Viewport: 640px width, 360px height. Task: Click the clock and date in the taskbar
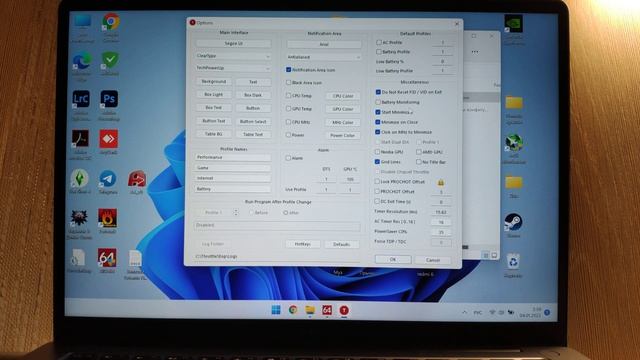click(530, 313)
